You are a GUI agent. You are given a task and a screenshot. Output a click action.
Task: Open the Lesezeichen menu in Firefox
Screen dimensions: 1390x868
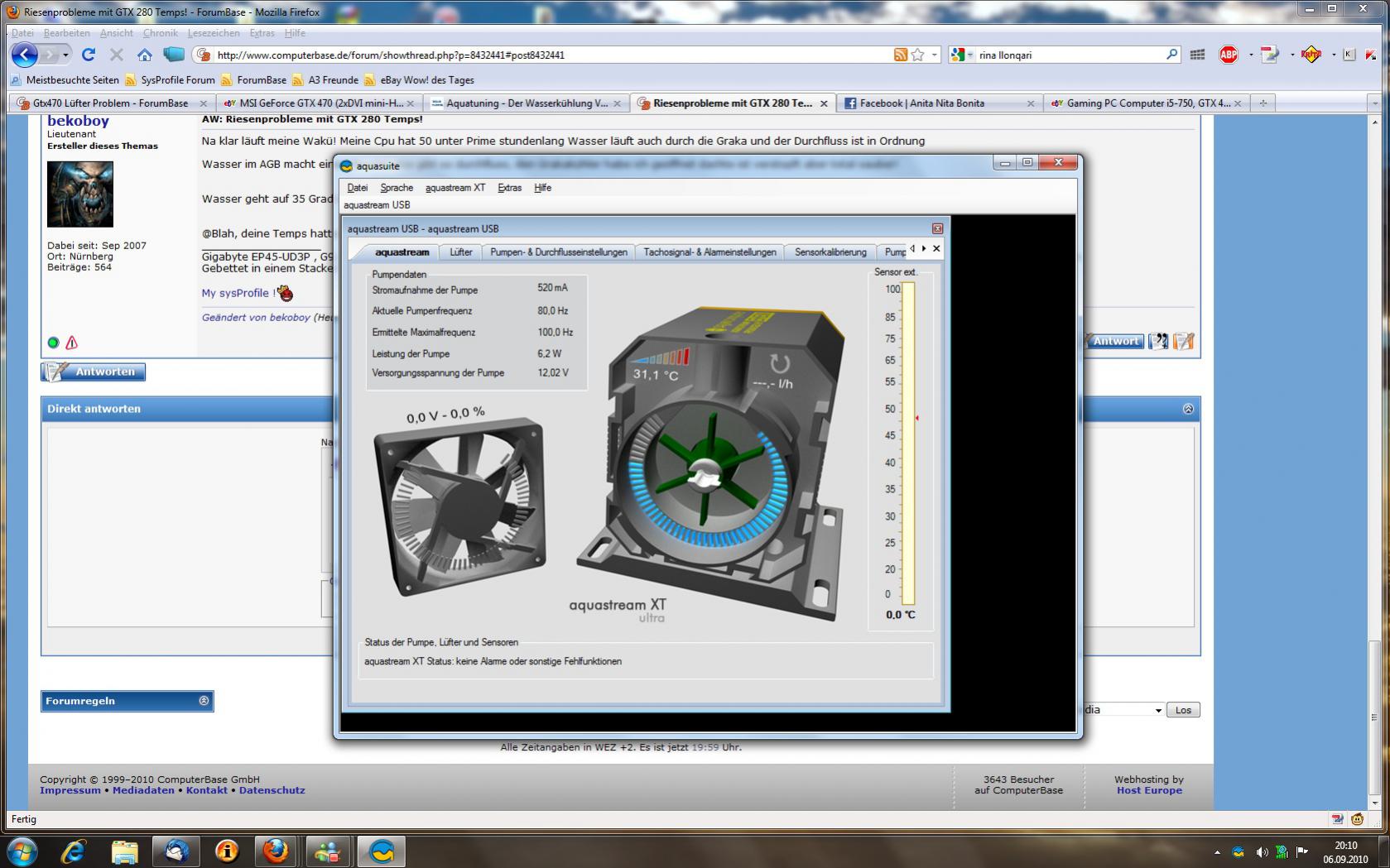click(x=214, y=33)
